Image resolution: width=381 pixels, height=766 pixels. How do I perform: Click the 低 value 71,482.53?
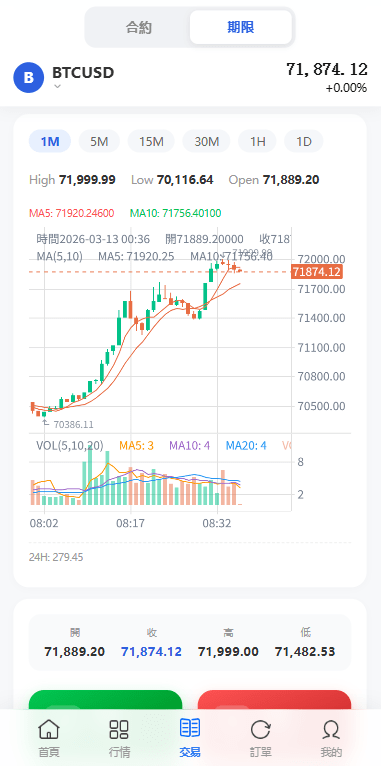click(x=305, y=652)
